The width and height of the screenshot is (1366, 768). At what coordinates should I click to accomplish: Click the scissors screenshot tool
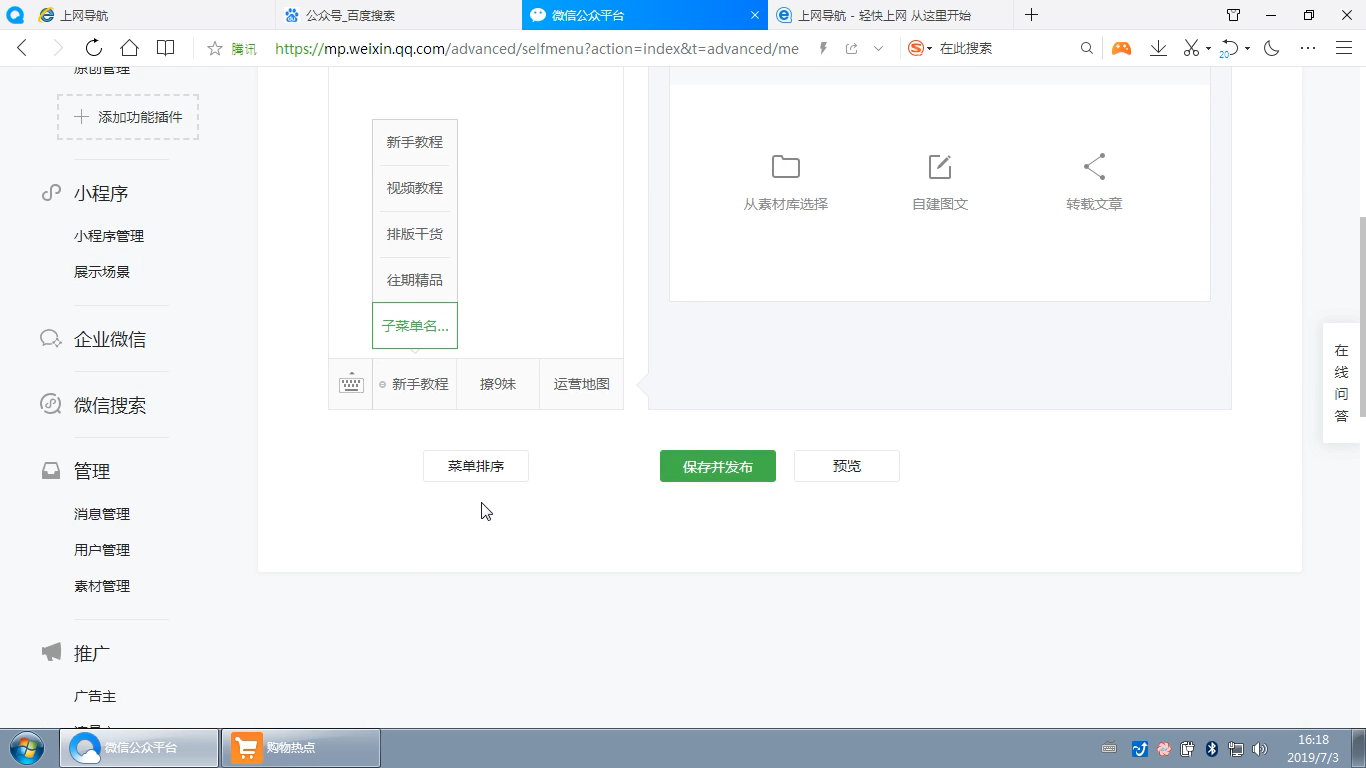[1190, 48]
